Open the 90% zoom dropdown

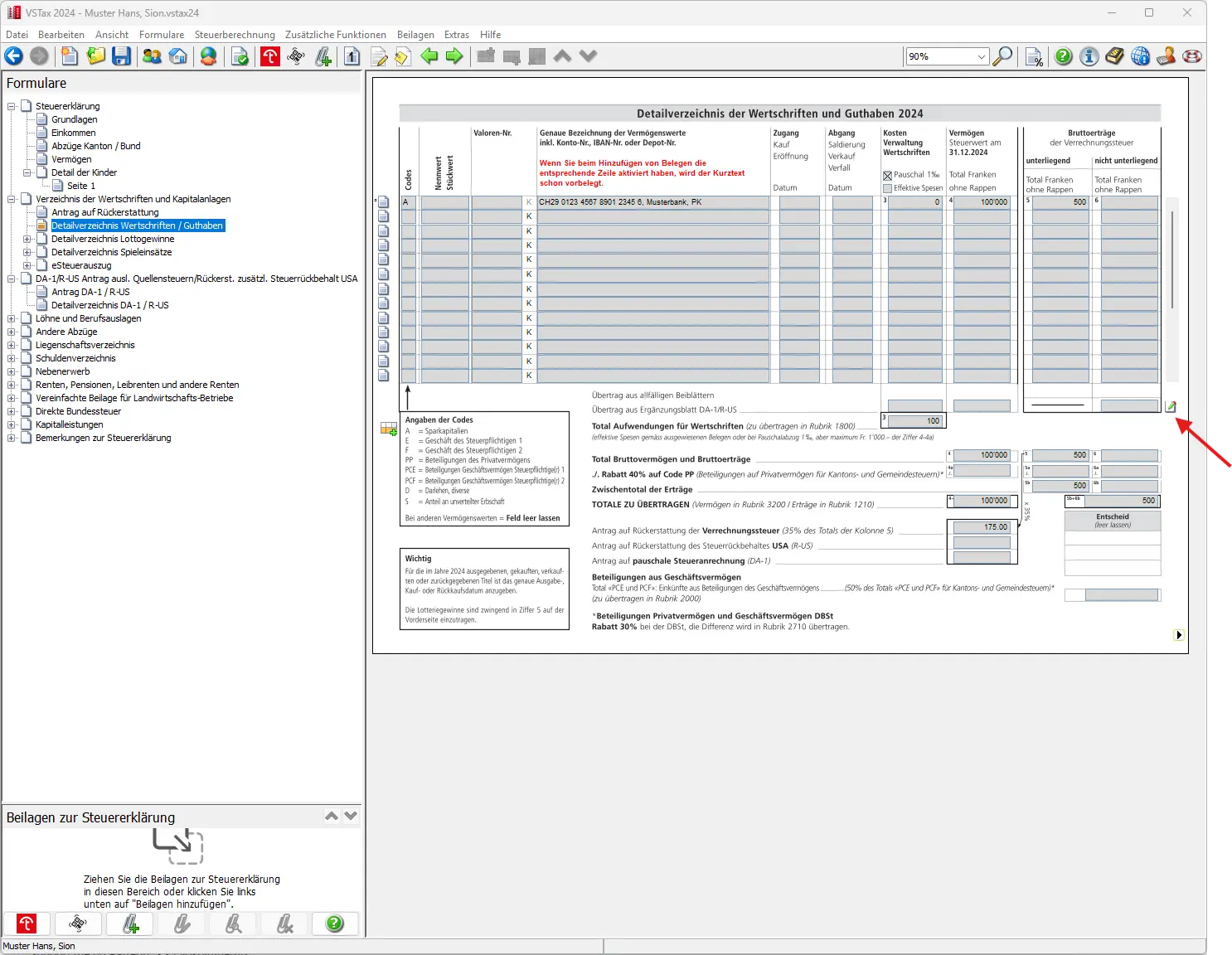click(982, 56)
